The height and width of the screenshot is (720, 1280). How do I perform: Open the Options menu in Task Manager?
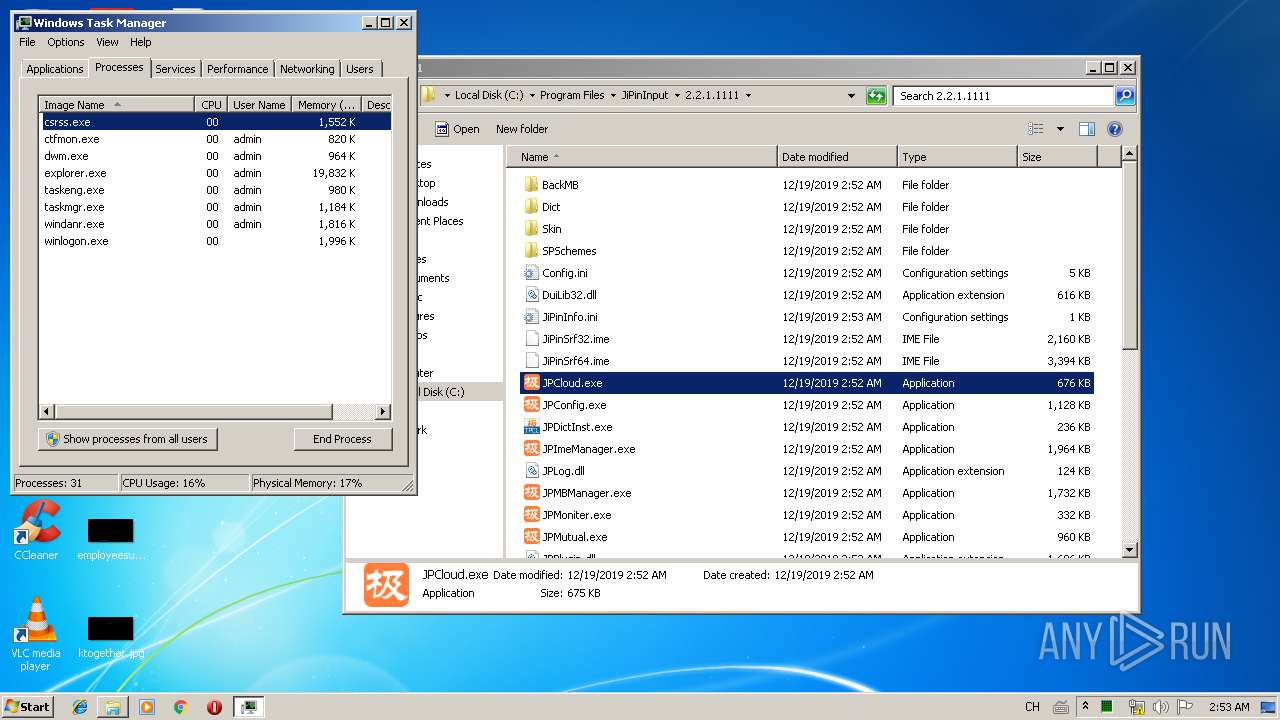pyautogui.click(x=66, y=42)
